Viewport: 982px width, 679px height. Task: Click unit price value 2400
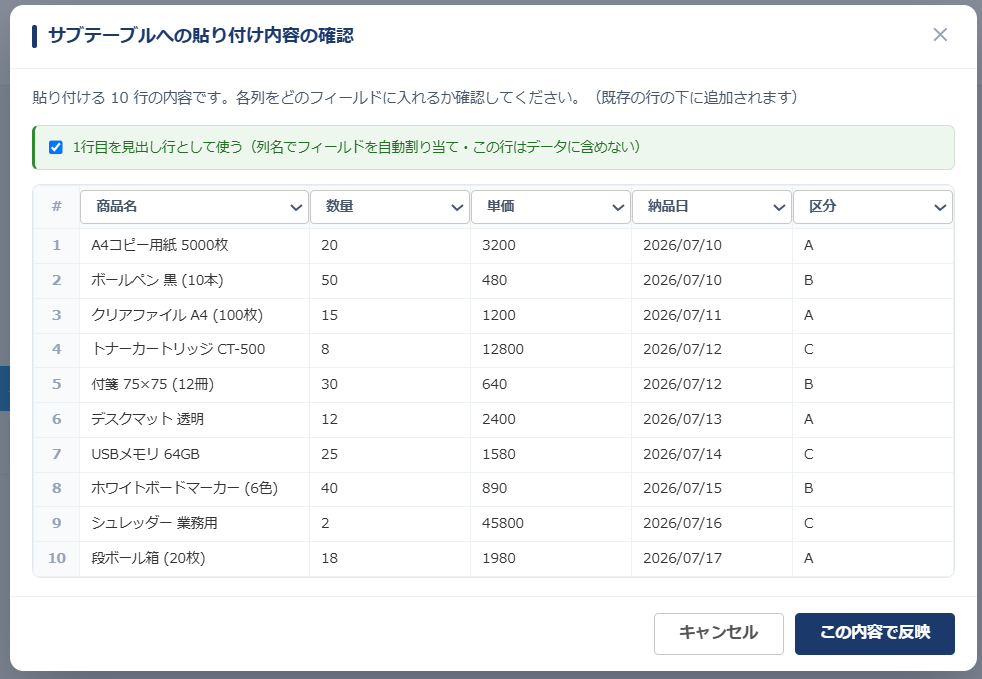pos(499,420)
